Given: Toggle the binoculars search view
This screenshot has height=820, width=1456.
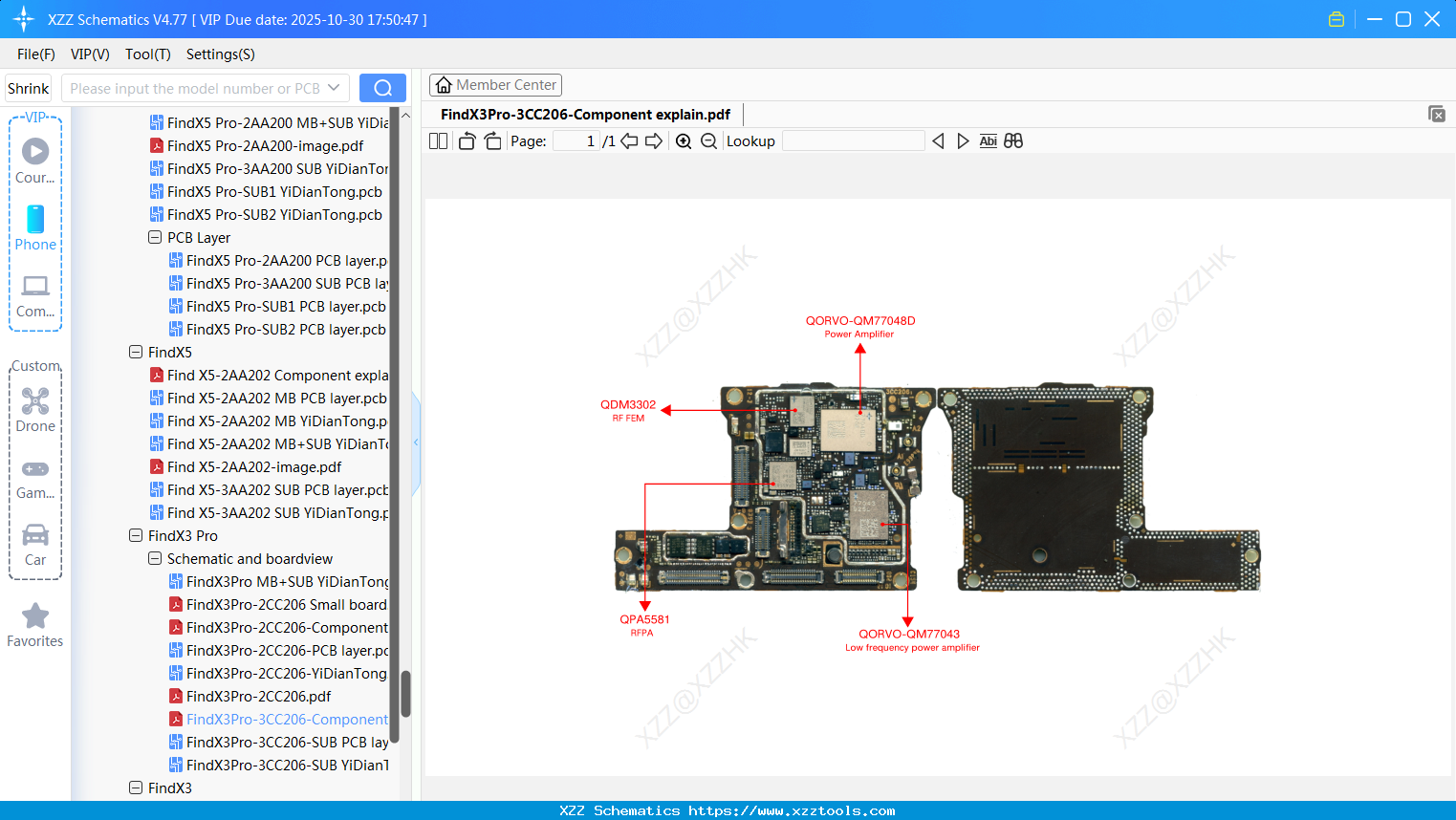Looking at the screenshot, I should point(1013,140).
